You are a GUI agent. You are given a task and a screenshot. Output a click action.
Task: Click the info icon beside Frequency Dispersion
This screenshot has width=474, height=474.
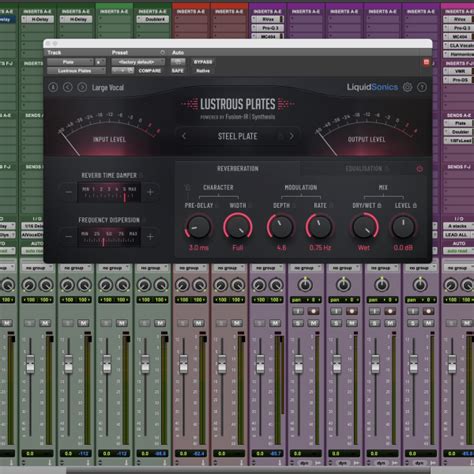[x=144, y=220]
